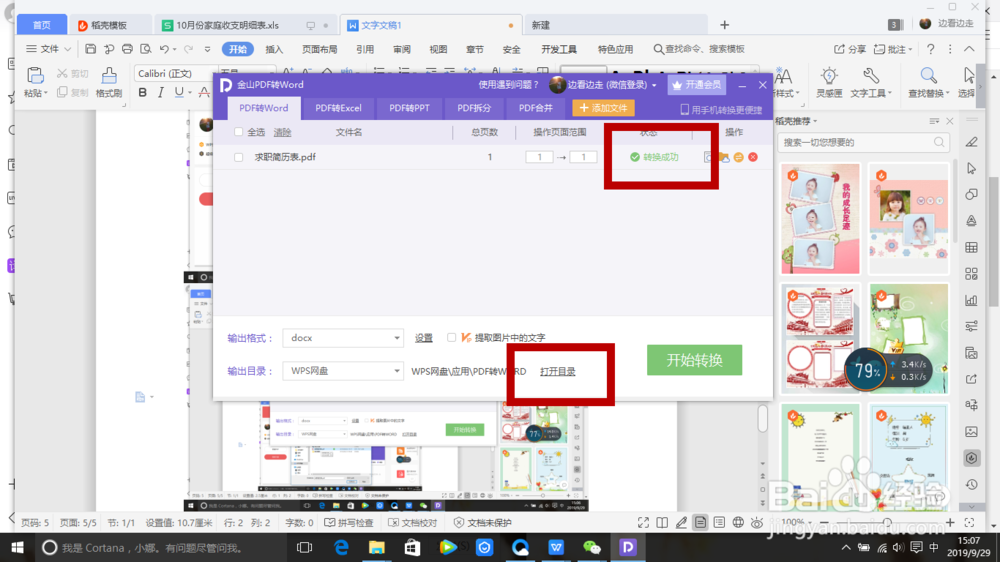This screenshot has width=1000, height=562.
Task: Click the green 开始转换 button
Action: click(695, 360)
